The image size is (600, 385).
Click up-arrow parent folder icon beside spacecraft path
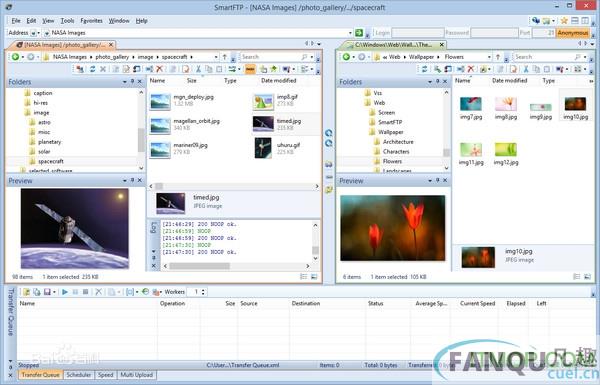tap(225, 57)
